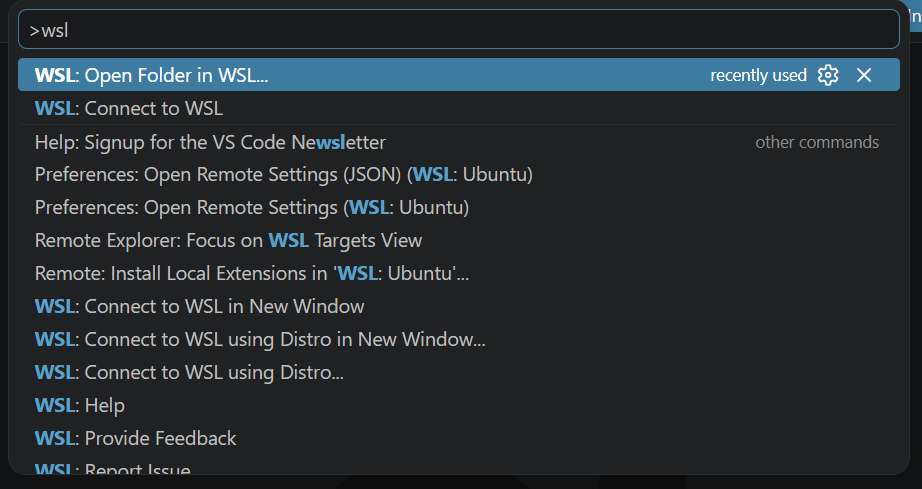Open the WSL: Help command
Screen dimensions: 922x489
459,405
